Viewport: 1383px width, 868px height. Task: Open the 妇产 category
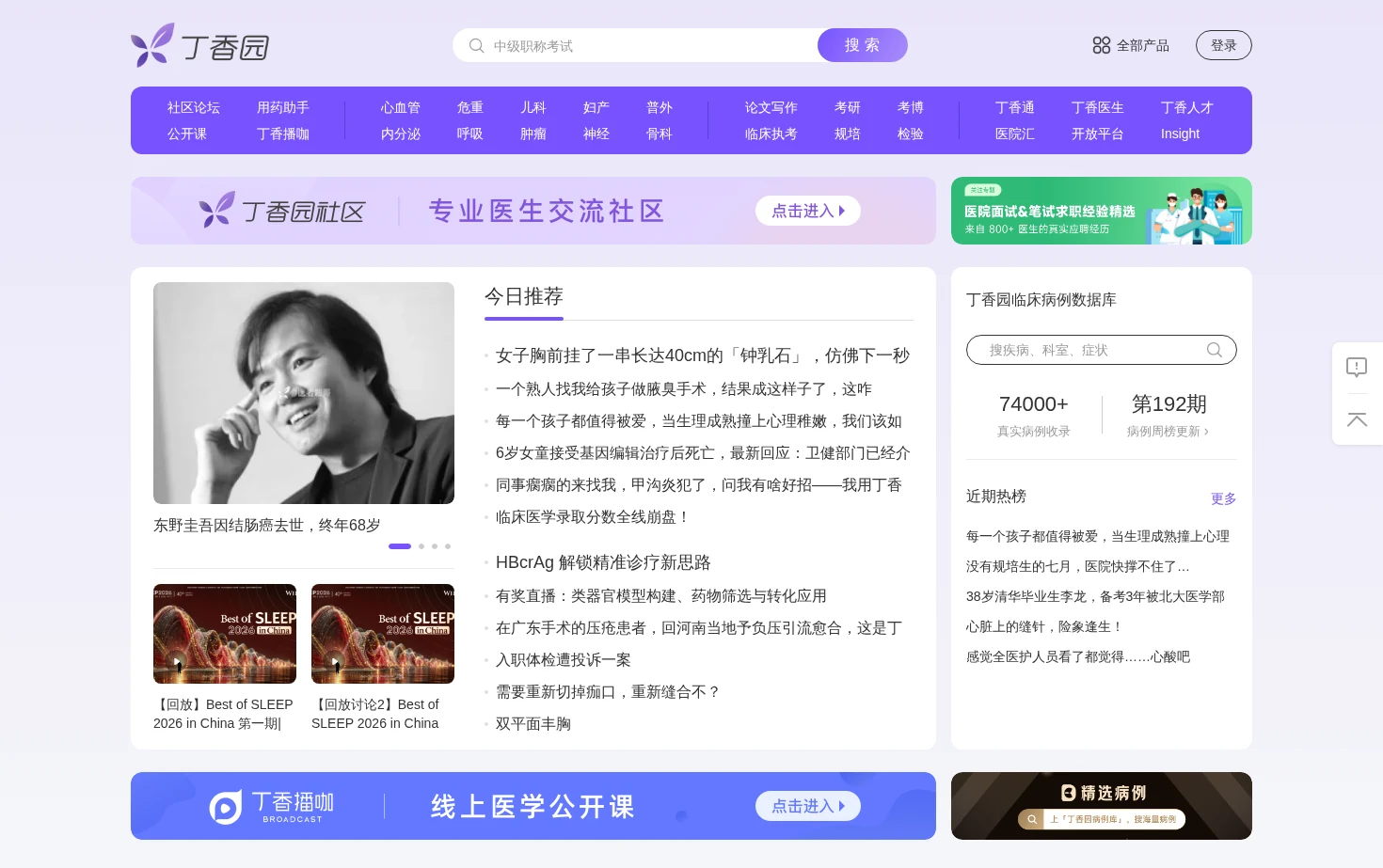(x=596, y=107)
